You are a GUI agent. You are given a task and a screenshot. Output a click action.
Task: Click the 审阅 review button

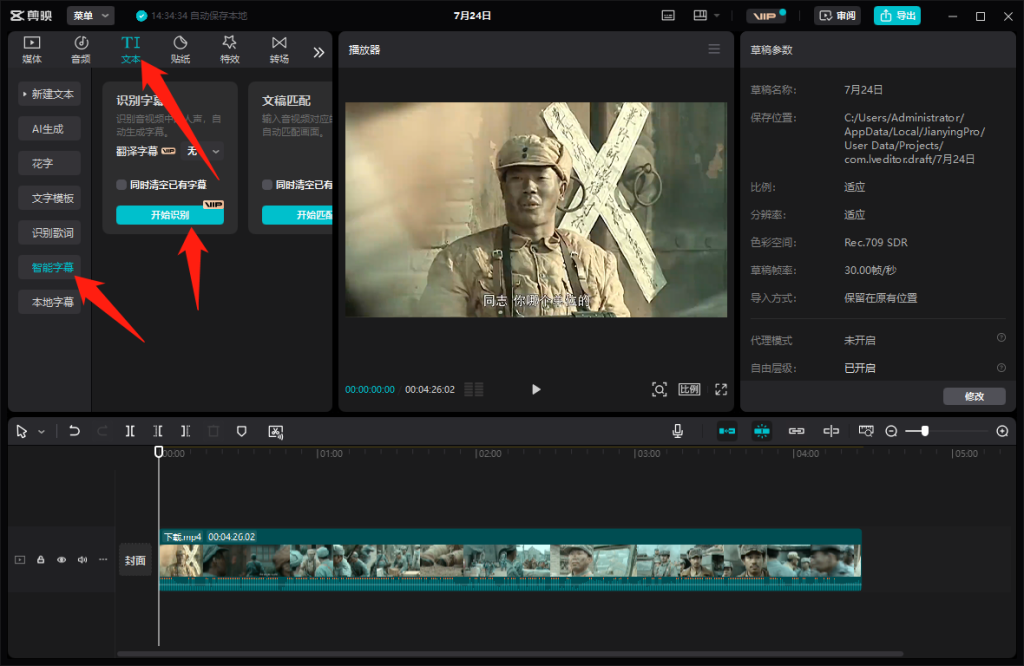[x=837, y=16]
